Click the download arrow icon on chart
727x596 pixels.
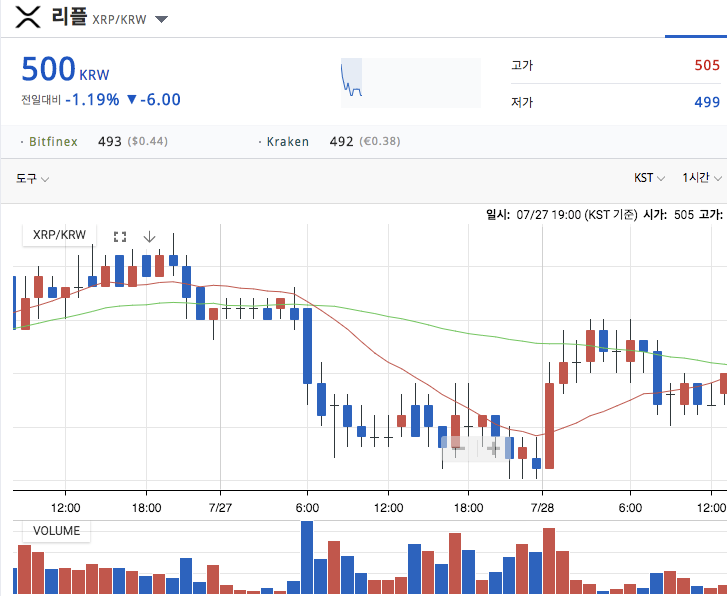tap(149, 237)
